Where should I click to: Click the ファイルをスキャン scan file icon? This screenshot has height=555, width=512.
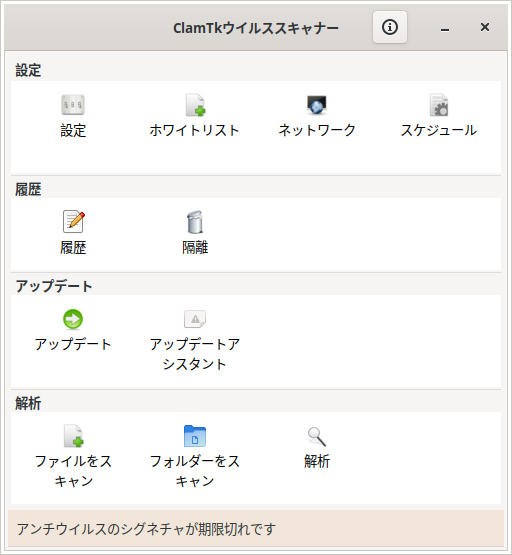[x=74, y=436]
